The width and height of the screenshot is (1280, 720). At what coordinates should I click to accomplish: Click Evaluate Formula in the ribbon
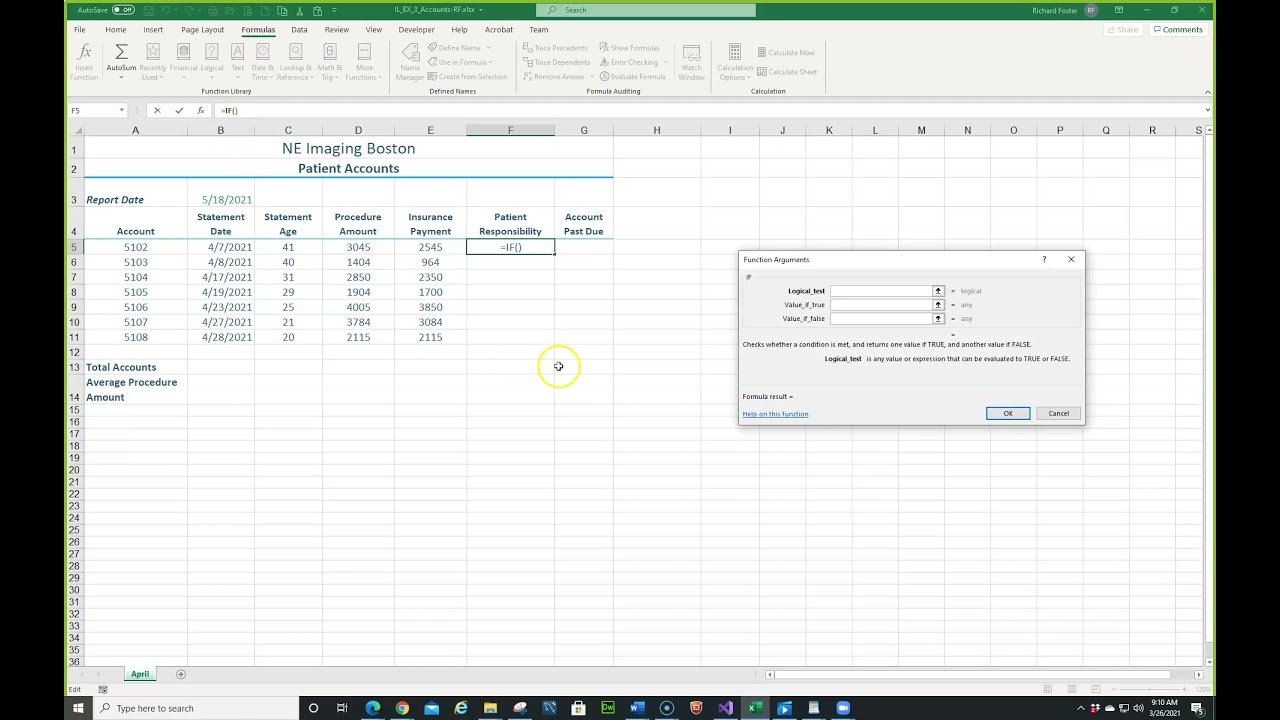(632, 77)
